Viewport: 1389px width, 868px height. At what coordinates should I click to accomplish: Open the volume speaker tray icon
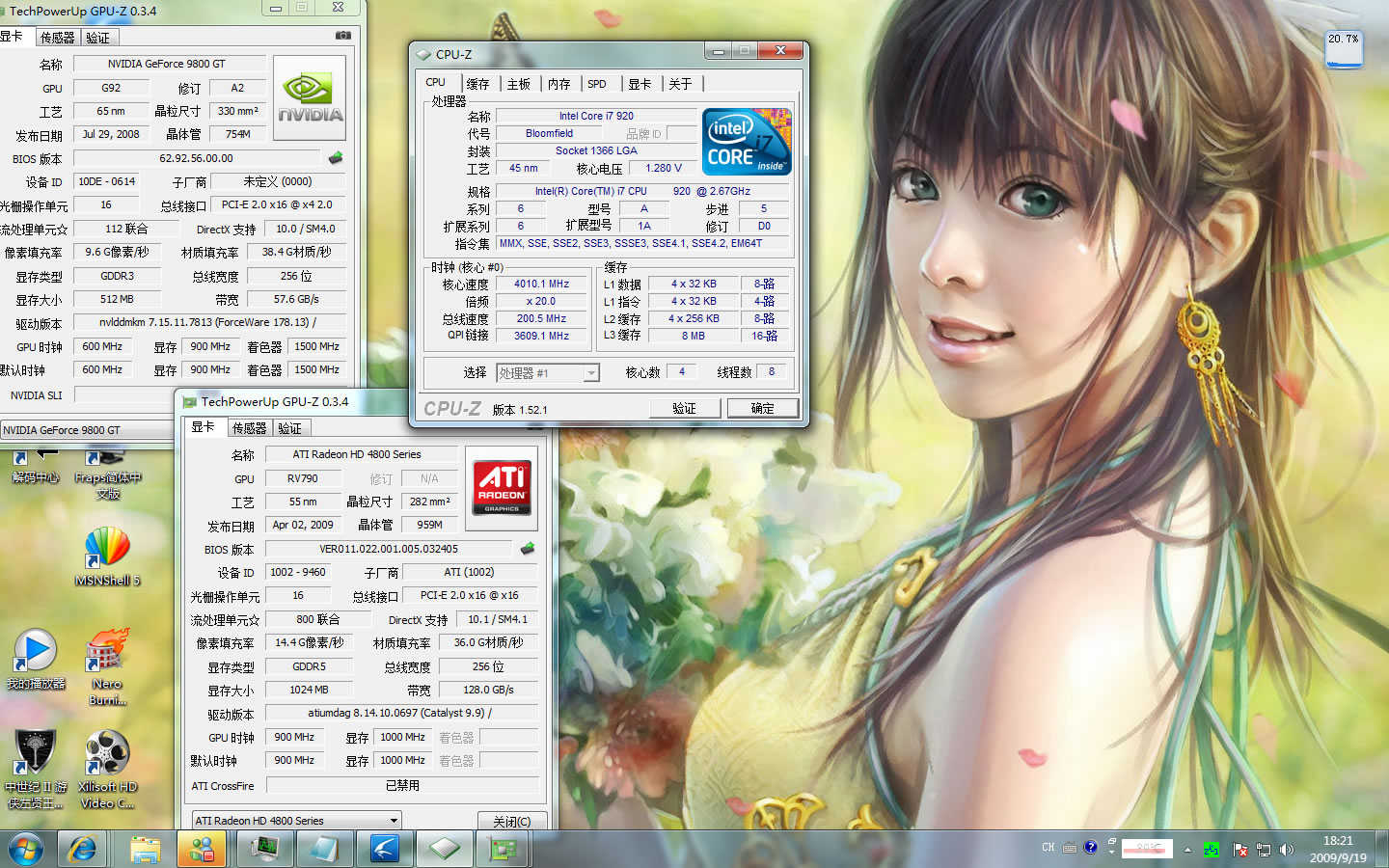1287,850
